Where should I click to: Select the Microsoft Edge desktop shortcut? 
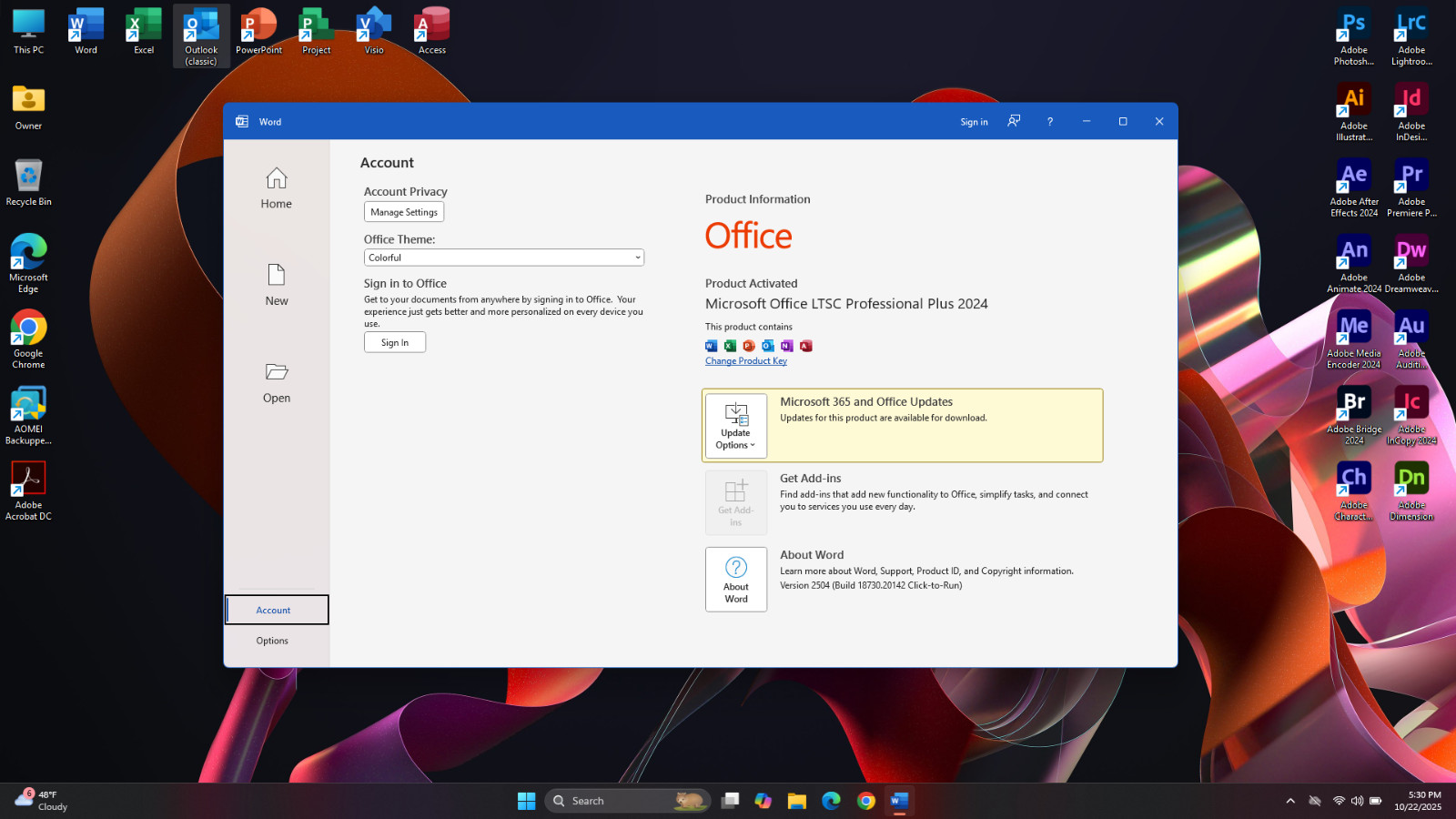tap(28, 264)
